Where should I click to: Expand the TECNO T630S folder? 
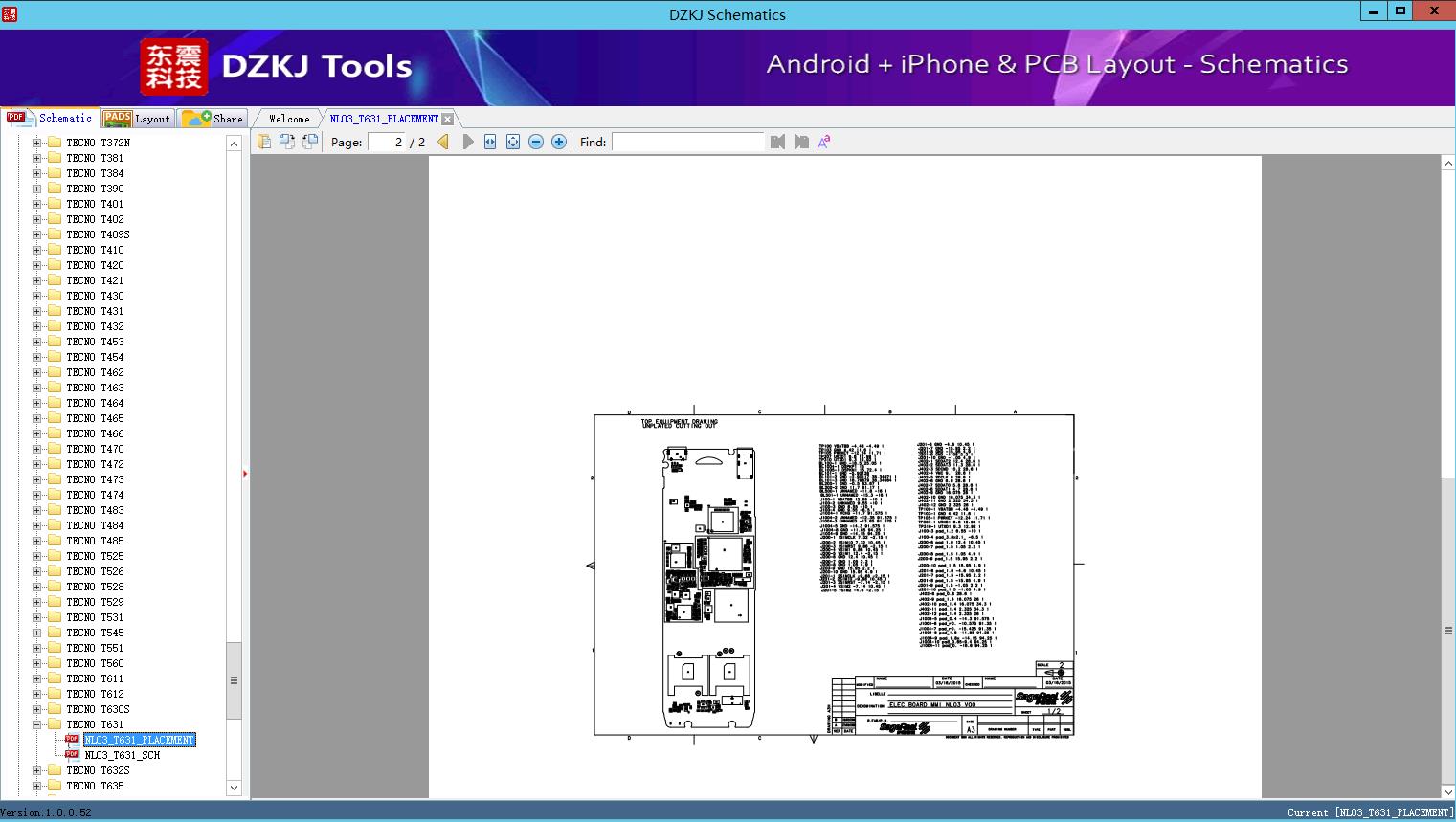pyautogui.click(x=37, y=709)
